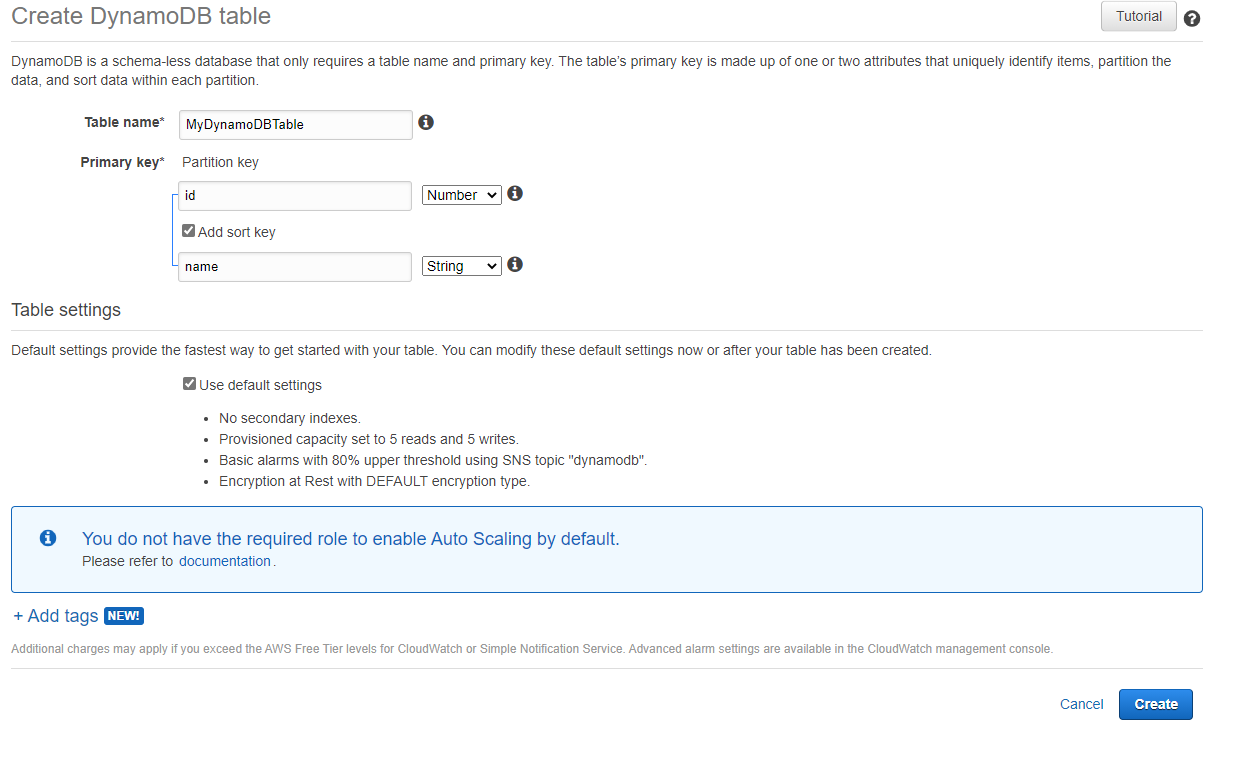Click the 'You do not have the required role' message
This screenshot has width=1244, height=775.
tap(351, 538)
